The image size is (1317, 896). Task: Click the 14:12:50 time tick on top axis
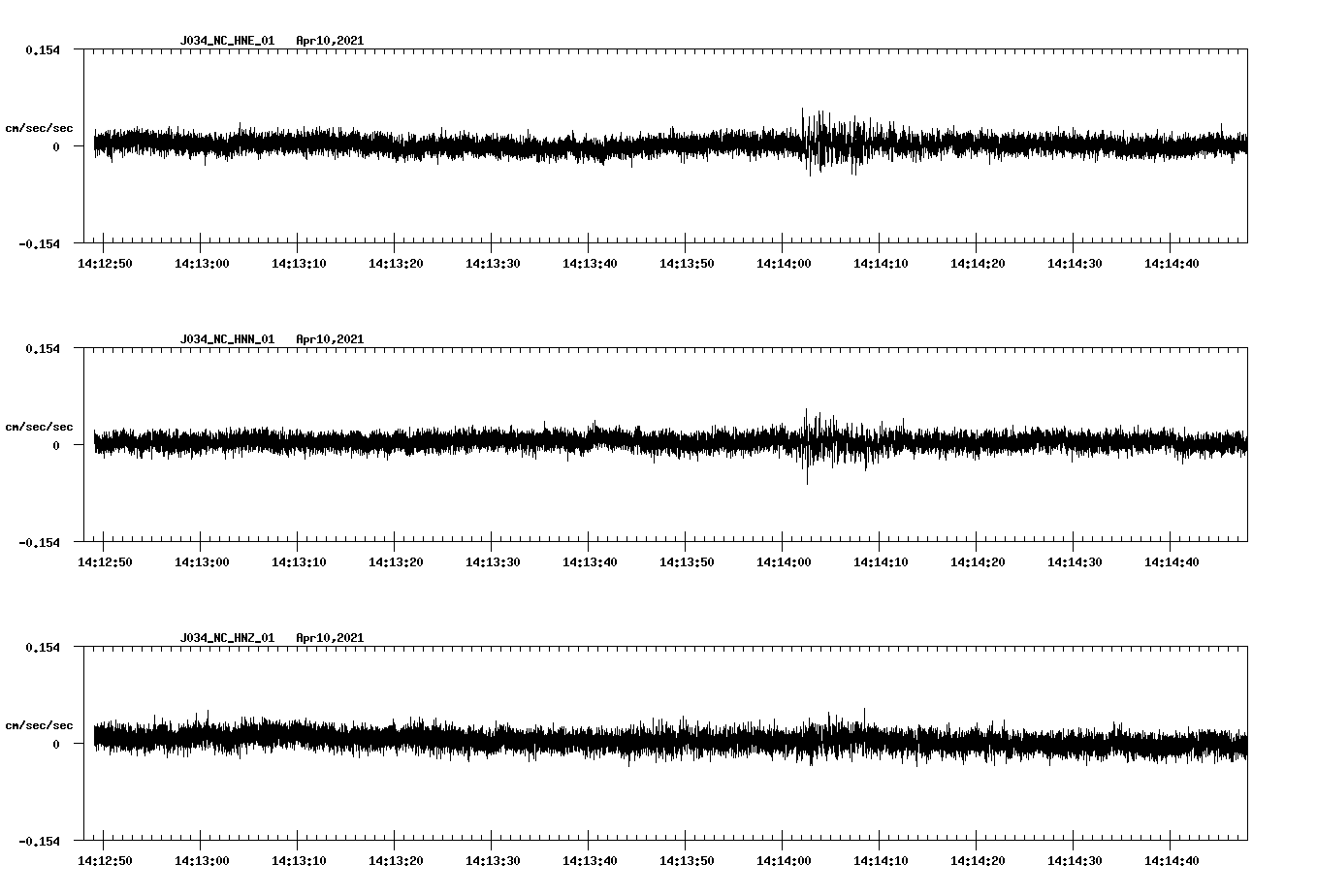[x=106, y=262]
